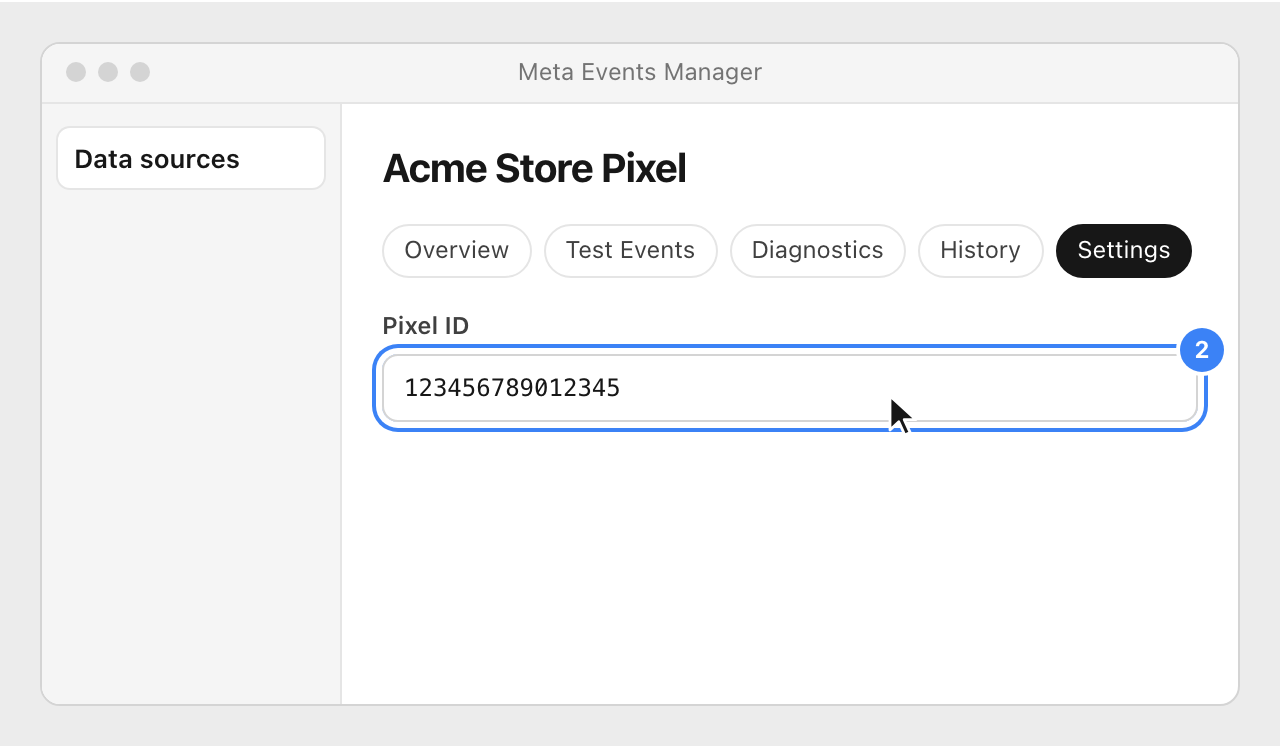This screenshot has width=1280, height=746.
Task: Close the window with the leftmost title-bar dot
Action: tap(76, 72)
